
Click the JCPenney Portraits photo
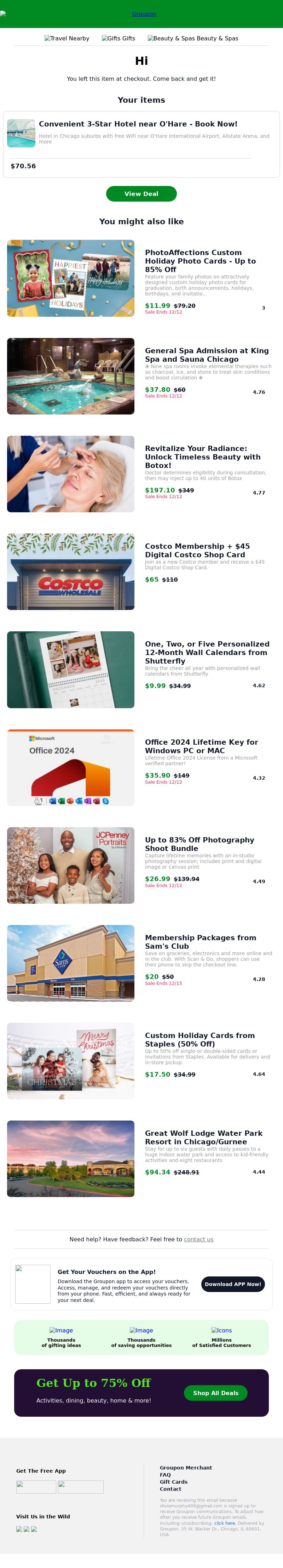coord(70,865)
